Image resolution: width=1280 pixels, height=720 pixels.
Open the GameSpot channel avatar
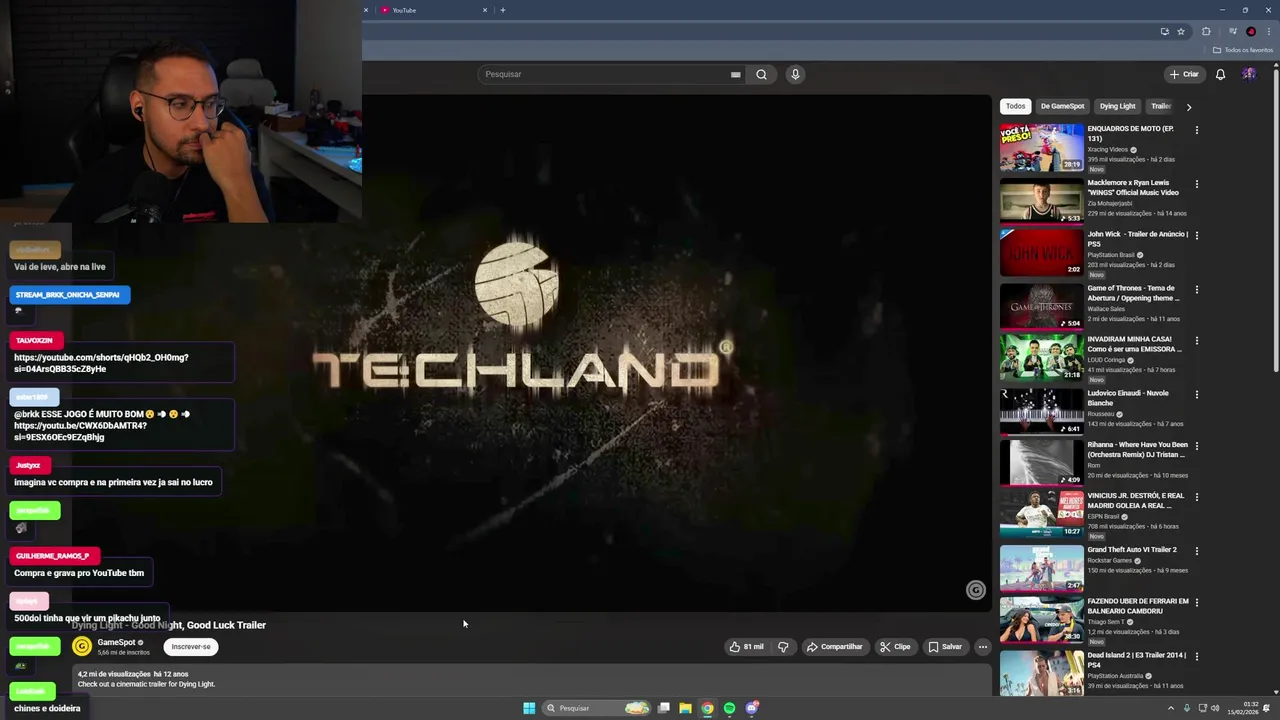[82, 647]
